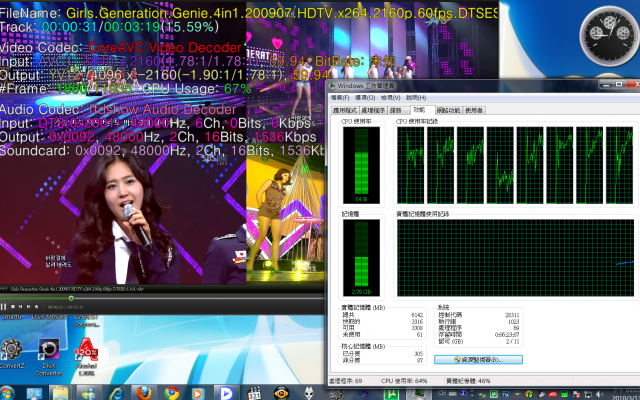
Task: Launch Internet Explorer from the taskbar
Action: [117, 393]
